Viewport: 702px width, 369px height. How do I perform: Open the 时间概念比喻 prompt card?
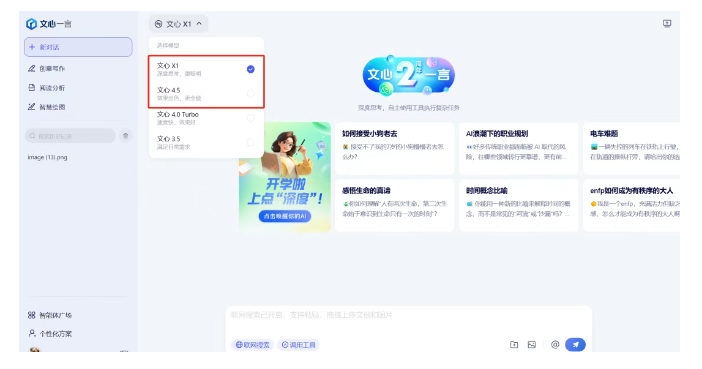pos(518,205)
